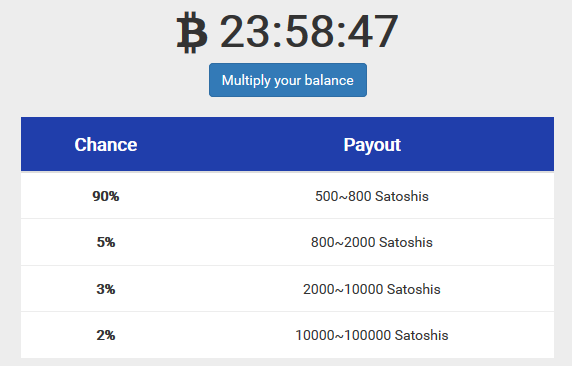Click the word balance on blue button
Viewport: 572px width, 366px height.
pos(329,80)
